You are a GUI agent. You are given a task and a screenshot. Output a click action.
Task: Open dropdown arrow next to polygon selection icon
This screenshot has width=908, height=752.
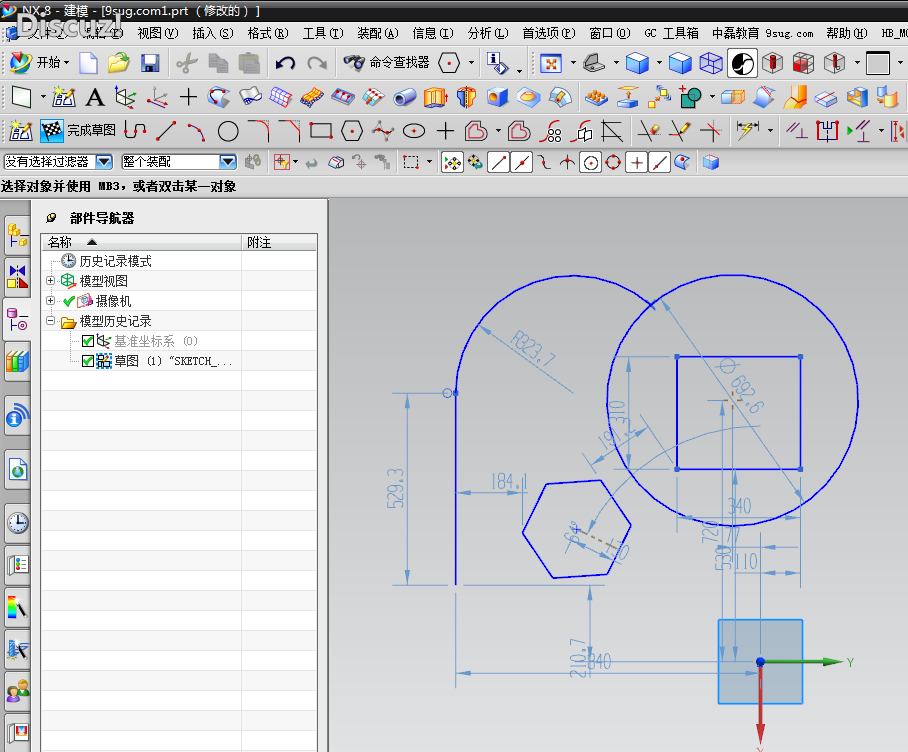coord(471,63)
